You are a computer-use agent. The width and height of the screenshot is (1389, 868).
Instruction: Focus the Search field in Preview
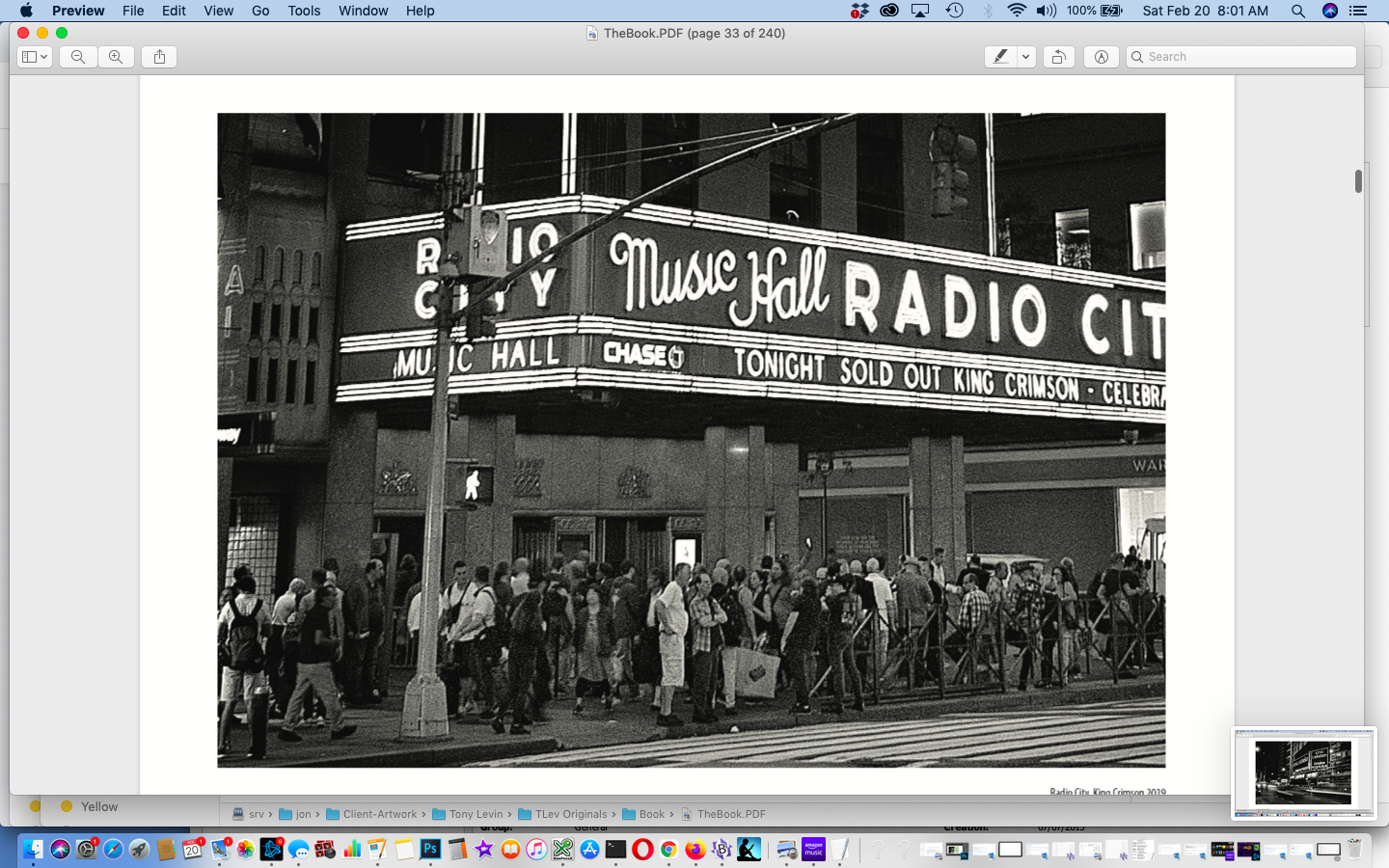[x=1241, y=57]
